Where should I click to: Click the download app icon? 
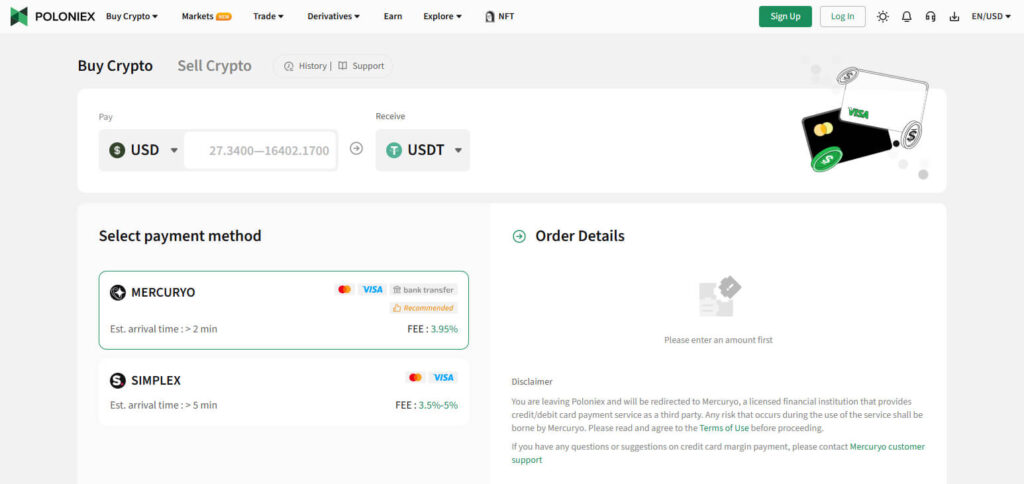954,16
